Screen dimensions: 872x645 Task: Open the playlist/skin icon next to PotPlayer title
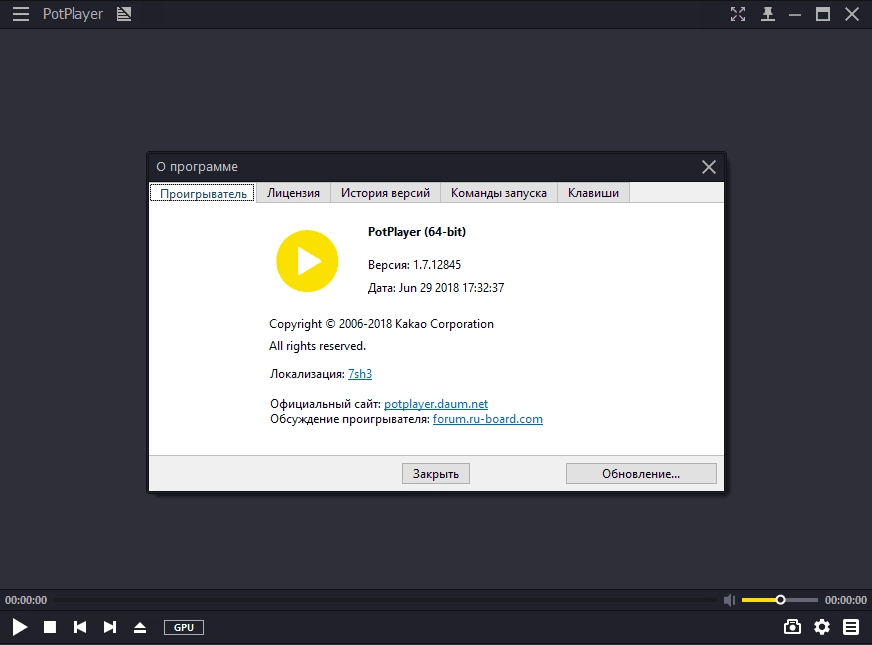point(124,14)
